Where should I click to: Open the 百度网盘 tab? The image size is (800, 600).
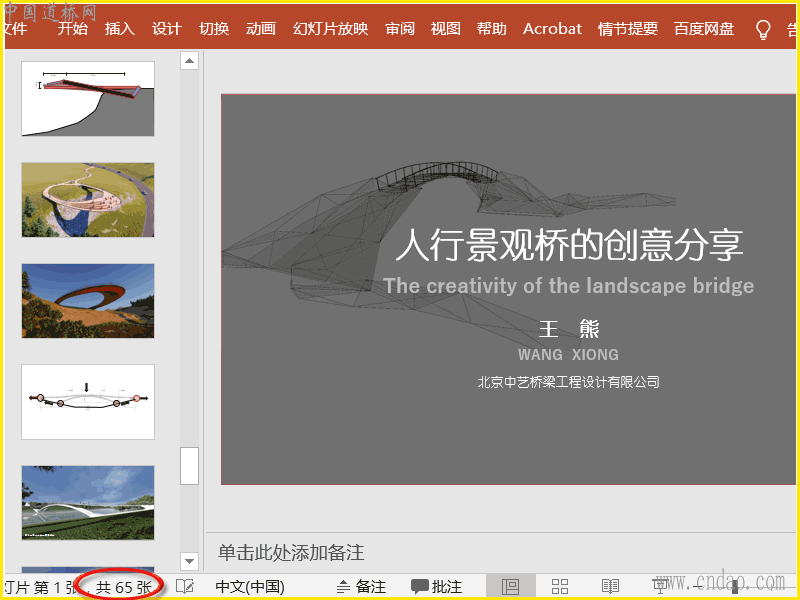pos(702,29)
